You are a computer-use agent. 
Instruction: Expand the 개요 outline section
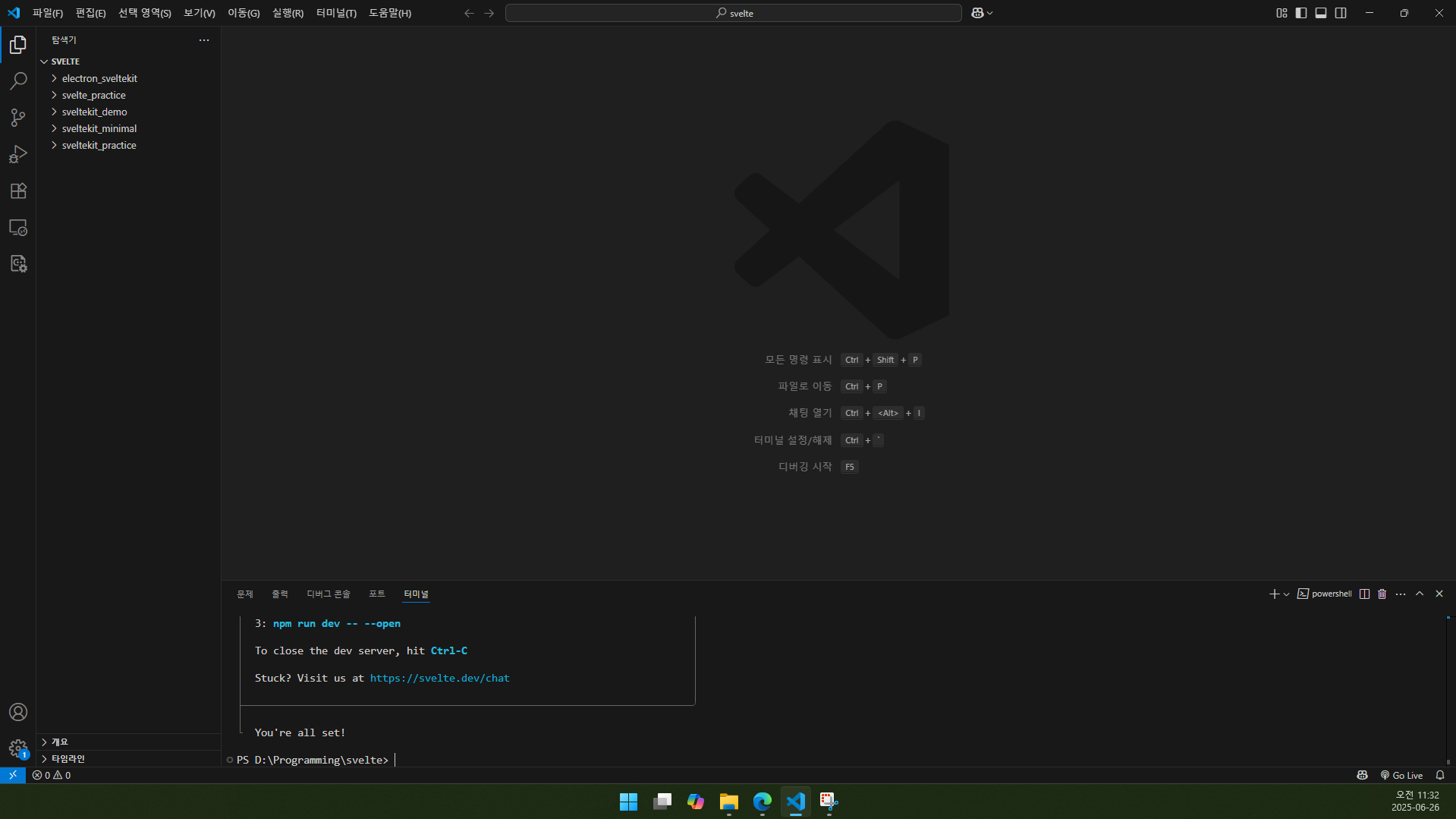coord(129,742)
